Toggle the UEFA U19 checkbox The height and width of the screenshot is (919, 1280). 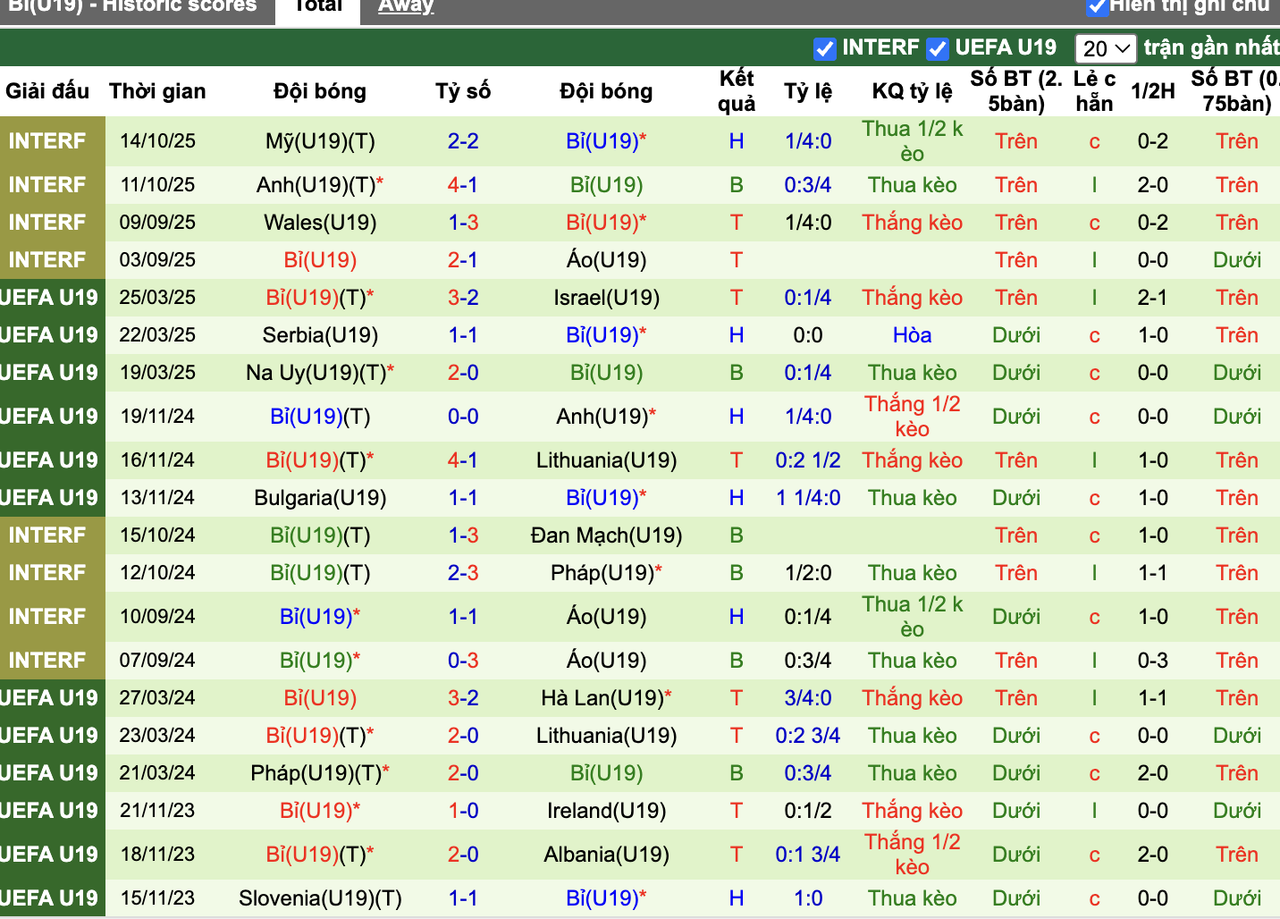[937, 48]
